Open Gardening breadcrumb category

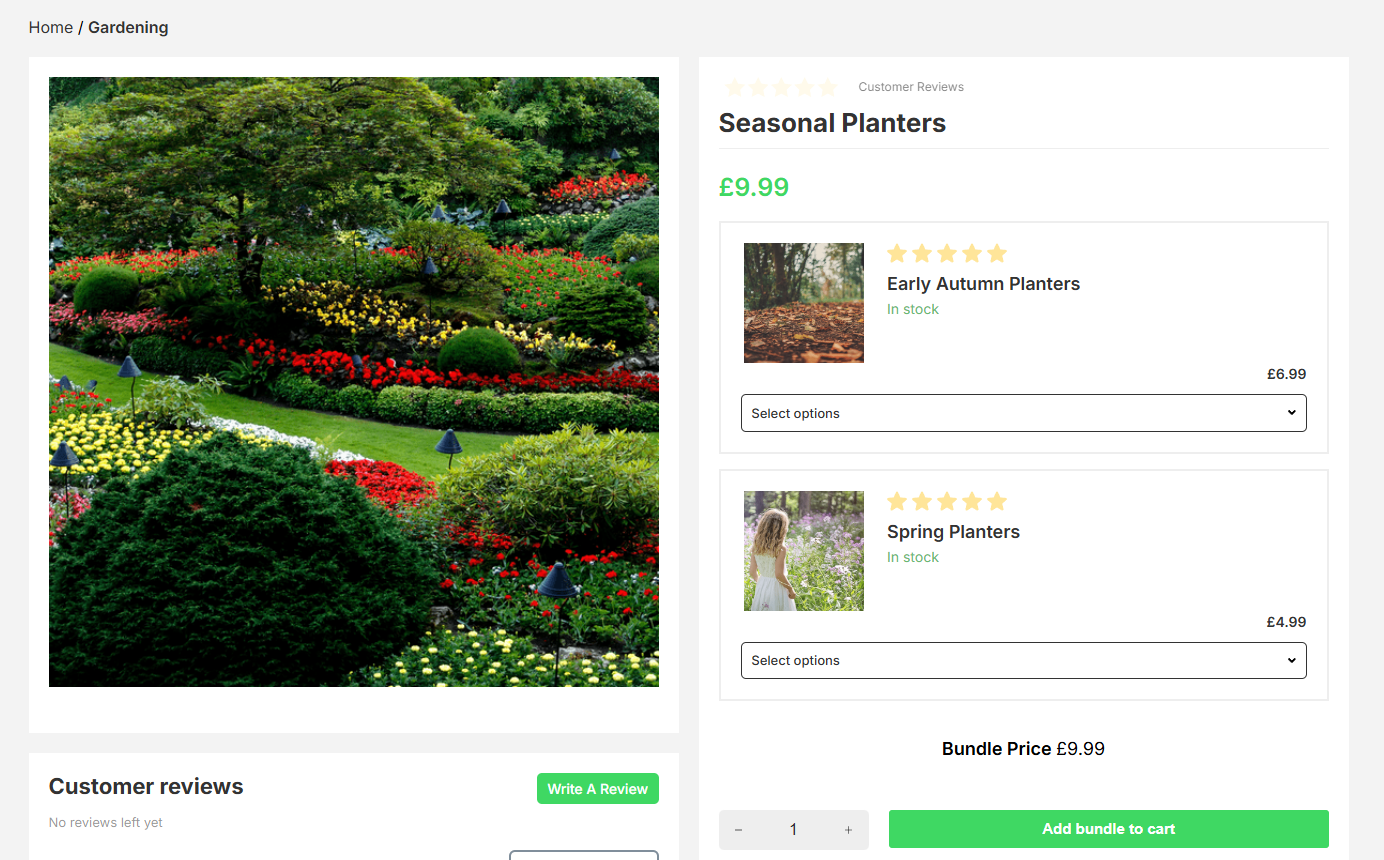tap(128, 27)
